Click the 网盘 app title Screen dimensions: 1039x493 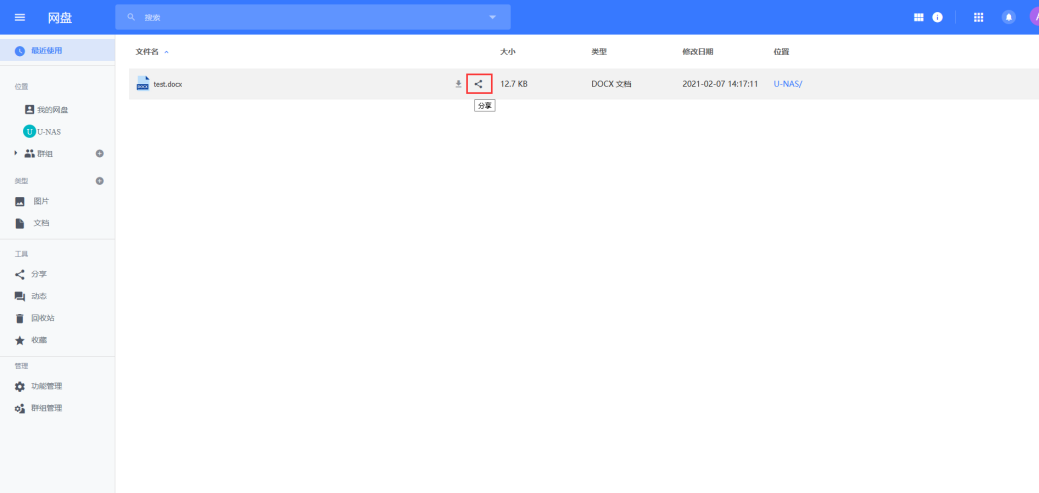coord(60,17)
